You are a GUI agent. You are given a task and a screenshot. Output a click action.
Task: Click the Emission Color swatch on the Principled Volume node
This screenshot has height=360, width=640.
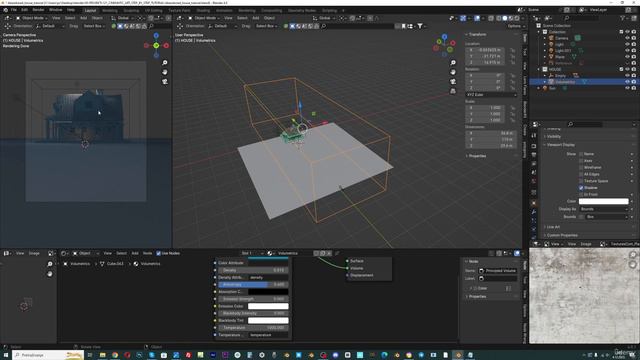pyautogui.click(x=268, y=306)
